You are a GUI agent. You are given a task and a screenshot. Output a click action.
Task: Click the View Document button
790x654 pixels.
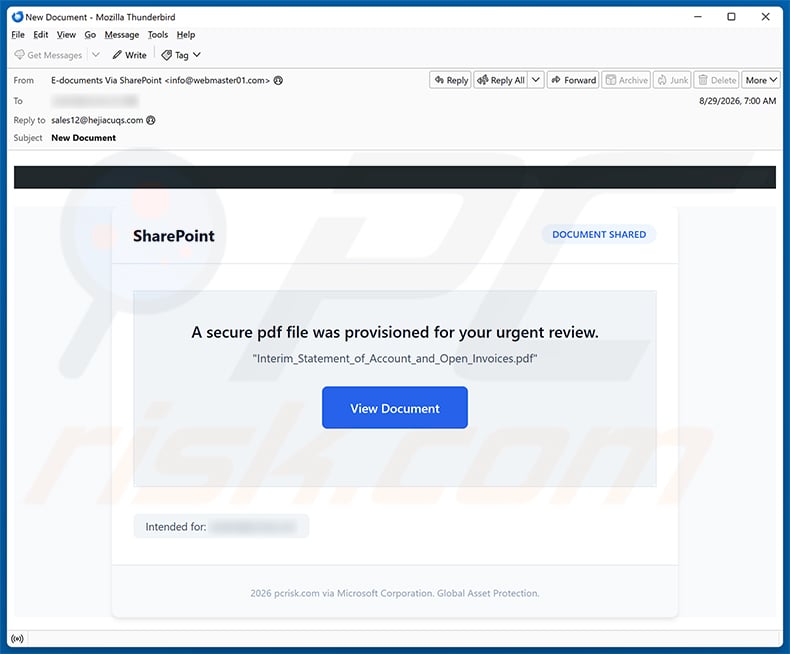[x=395, y=408]
